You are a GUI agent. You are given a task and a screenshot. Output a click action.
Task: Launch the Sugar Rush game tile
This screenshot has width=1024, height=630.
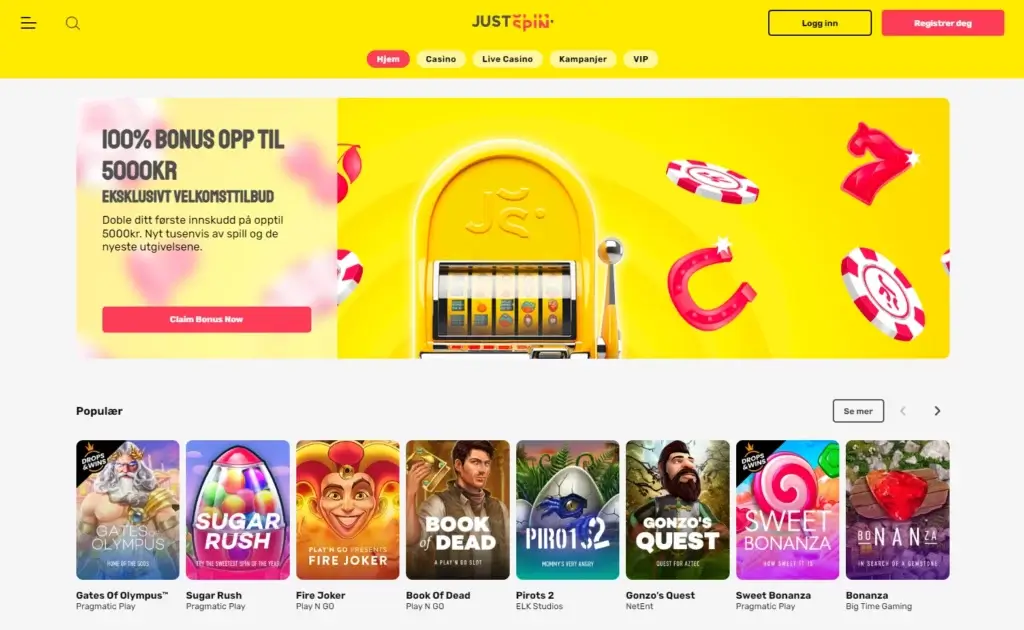(238, 510)
